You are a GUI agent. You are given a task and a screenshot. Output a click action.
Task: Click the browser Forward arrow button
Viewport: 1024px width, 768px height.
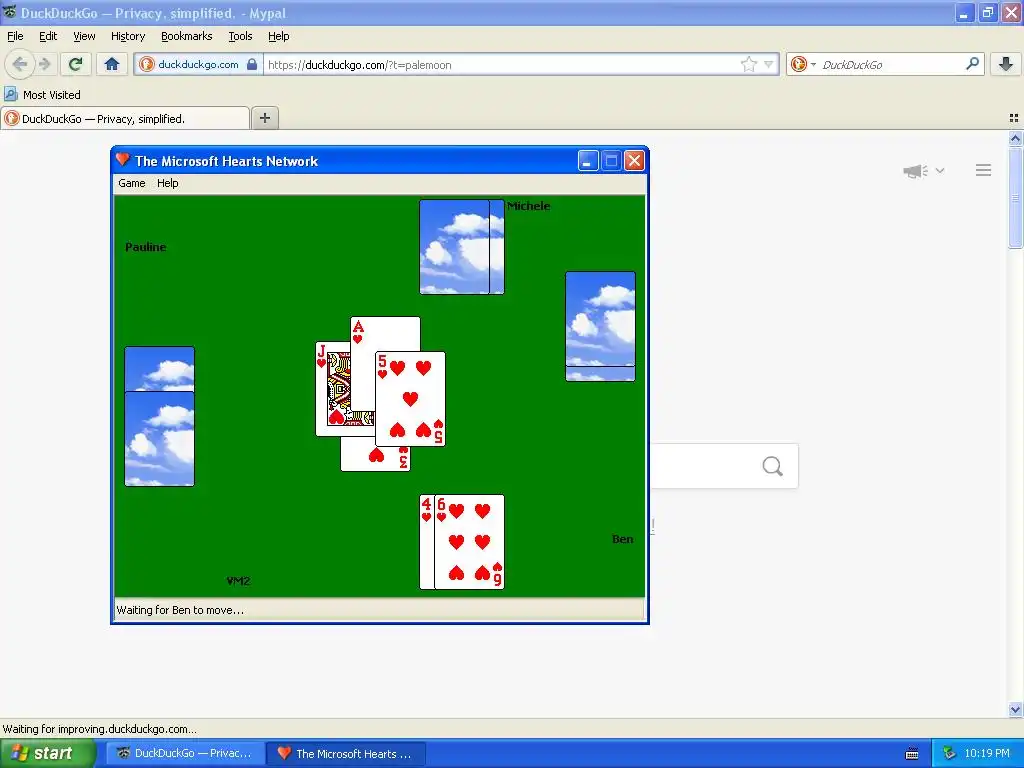click(x=44, y=64)
